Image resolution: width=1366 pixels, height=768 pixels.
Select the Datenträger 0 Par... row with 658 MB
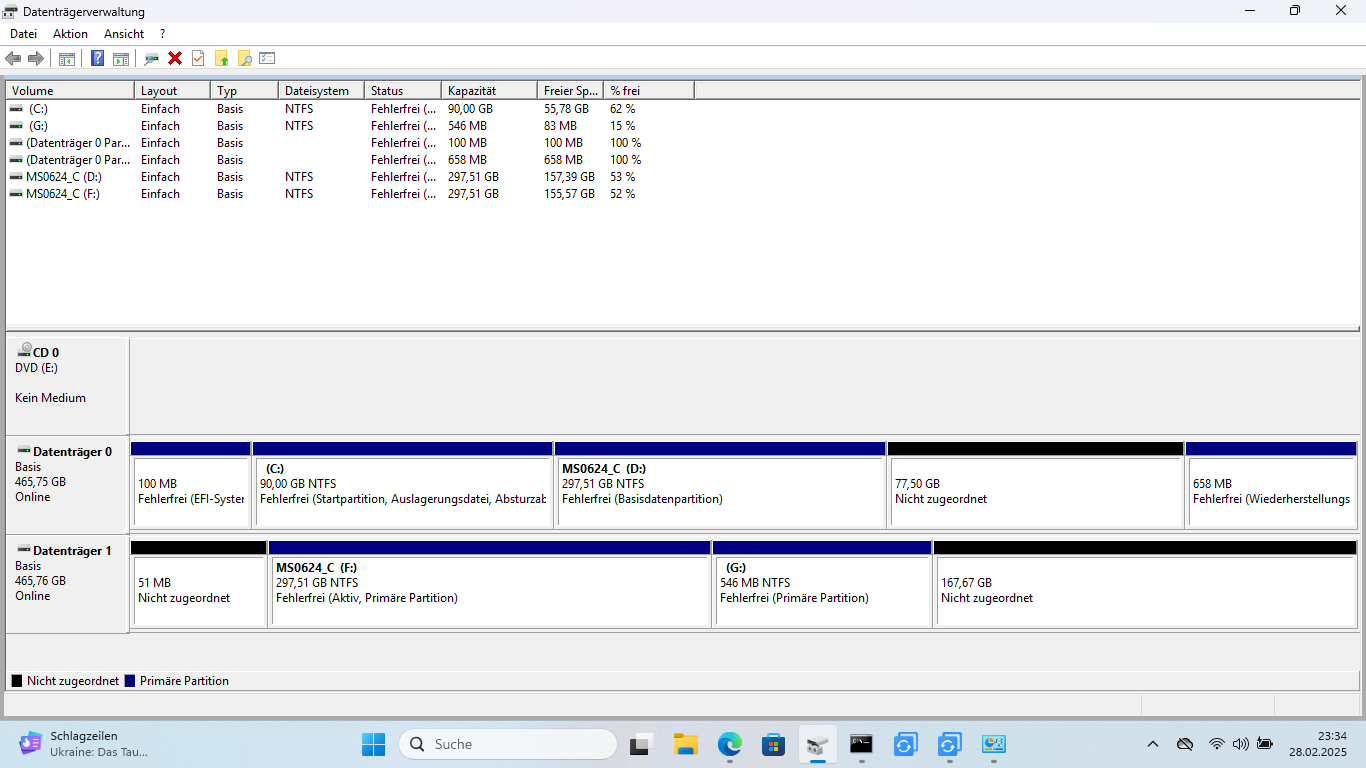(x=350, y=159)
